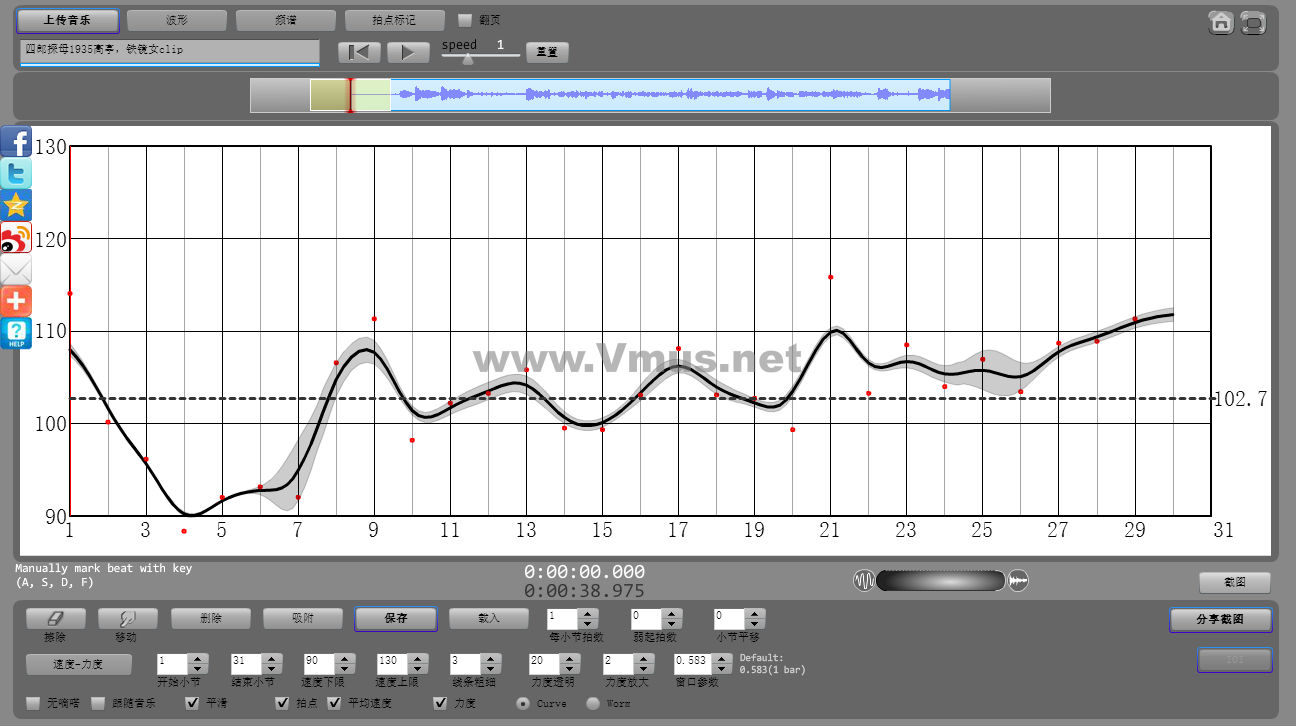Share via the Twitter sidebar icon
The image size is (1296, 726).
(x=16, y=174)
